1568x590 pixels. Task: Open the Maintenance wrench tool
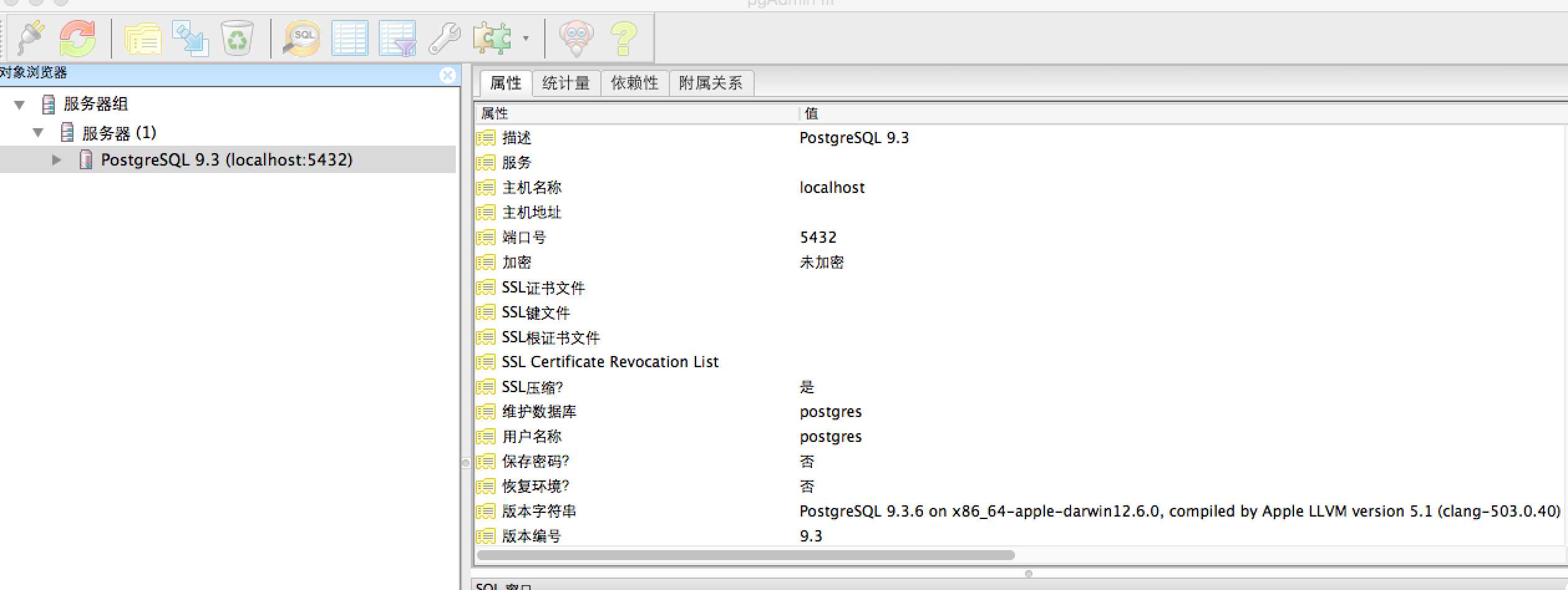[445, 39]
